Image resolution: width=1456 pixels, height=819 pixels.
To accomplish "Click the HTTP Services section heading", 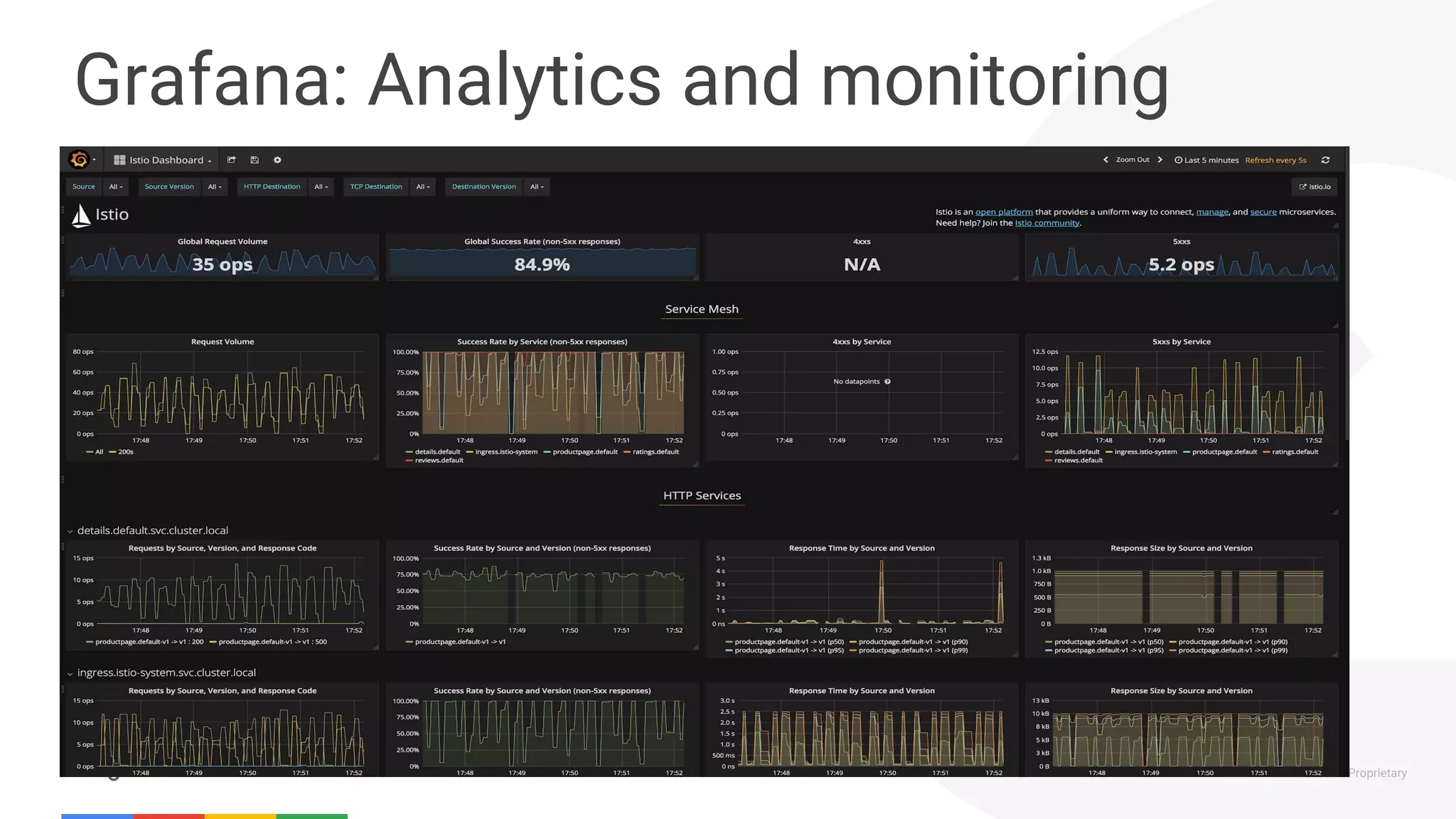I will coord(702,496).
